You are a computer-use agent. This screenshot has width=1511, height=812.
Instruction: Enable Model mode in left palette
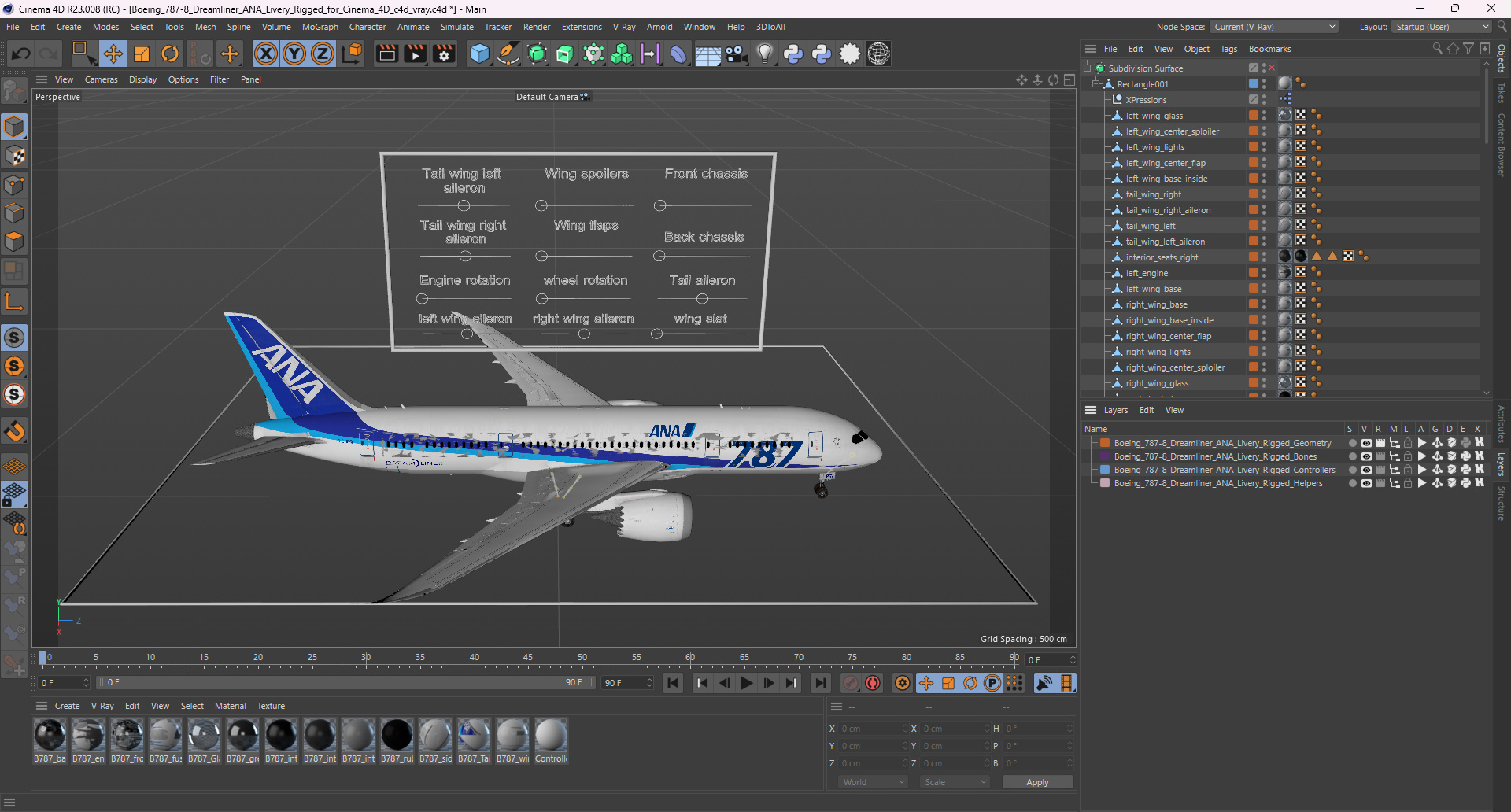[14, 127]
